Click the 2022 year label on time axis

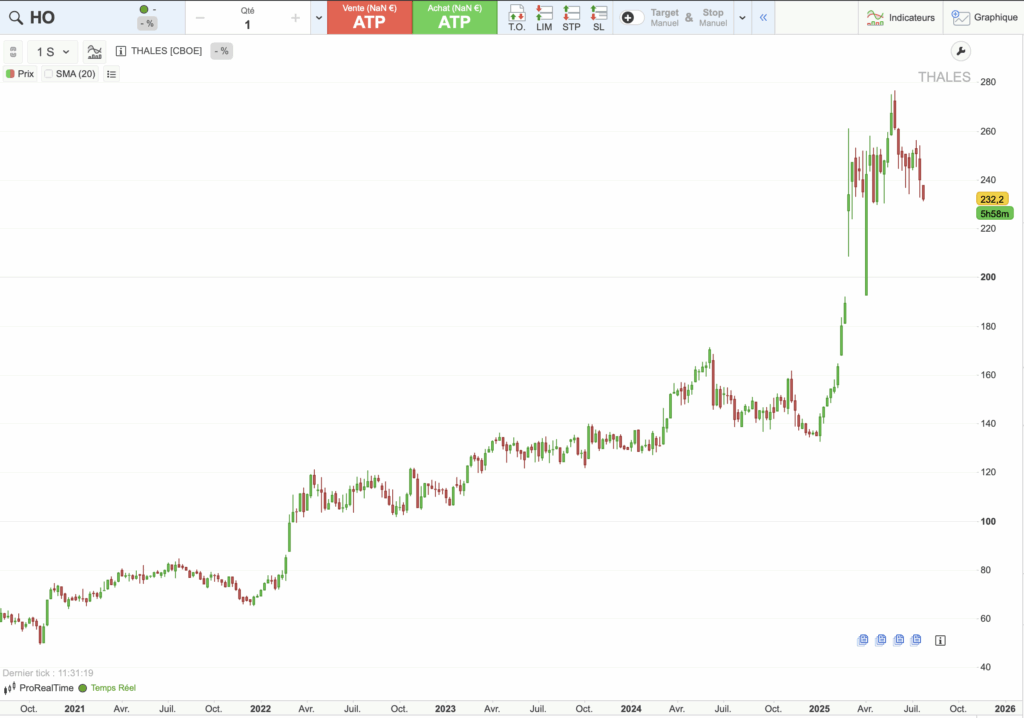coord(261,709)
